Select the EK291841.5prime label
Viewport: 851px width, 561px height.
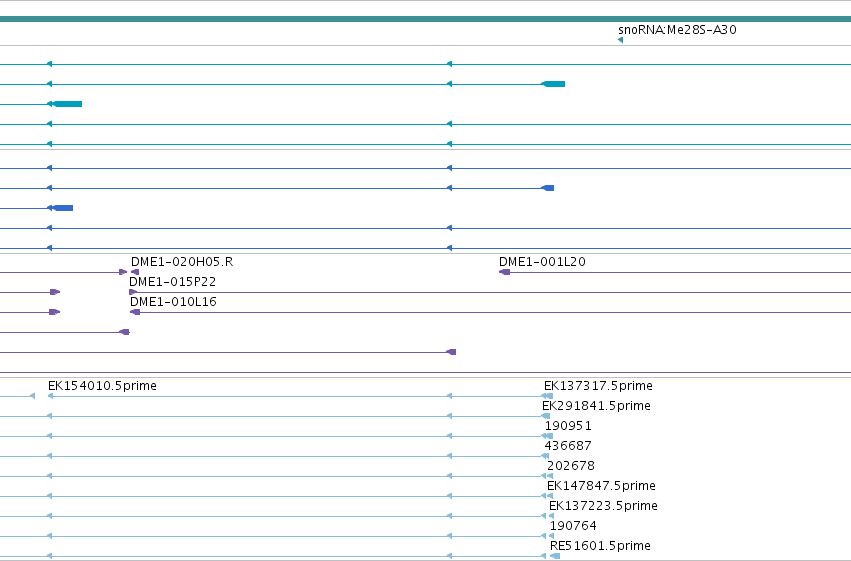(596, 406)
